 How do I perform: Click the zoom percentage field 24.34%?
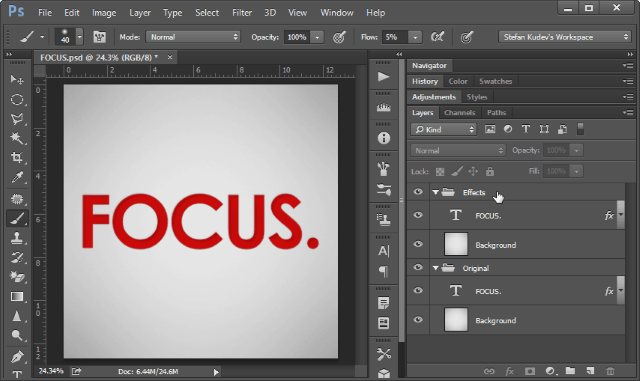coord(51,371)
